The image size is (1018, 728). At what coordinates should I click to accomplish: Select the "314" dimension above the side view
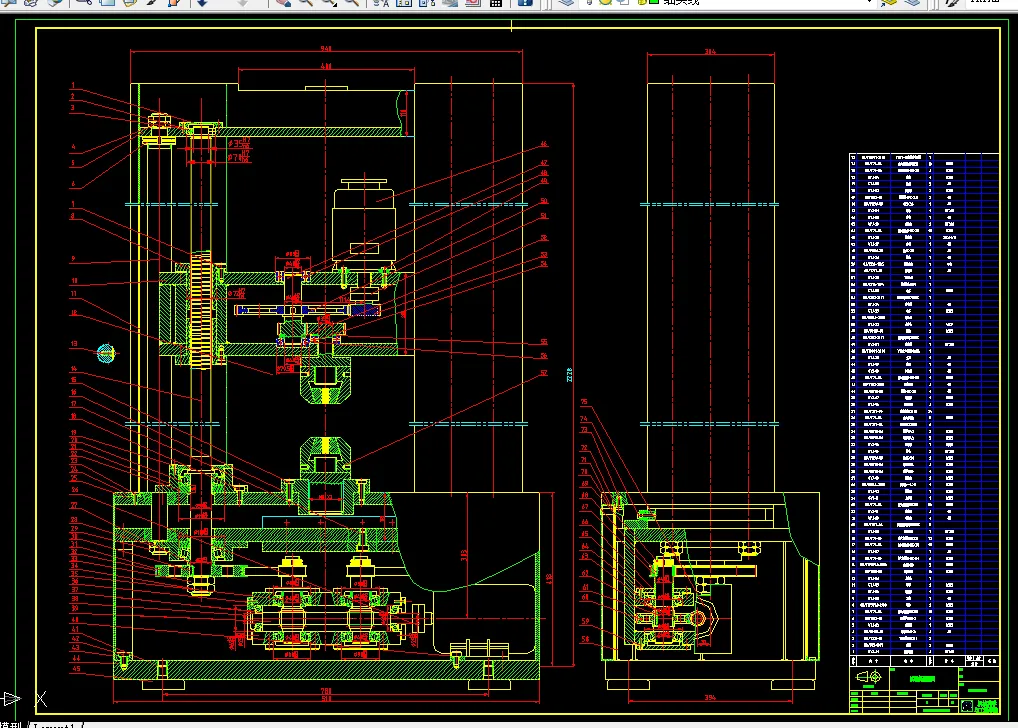710,51
